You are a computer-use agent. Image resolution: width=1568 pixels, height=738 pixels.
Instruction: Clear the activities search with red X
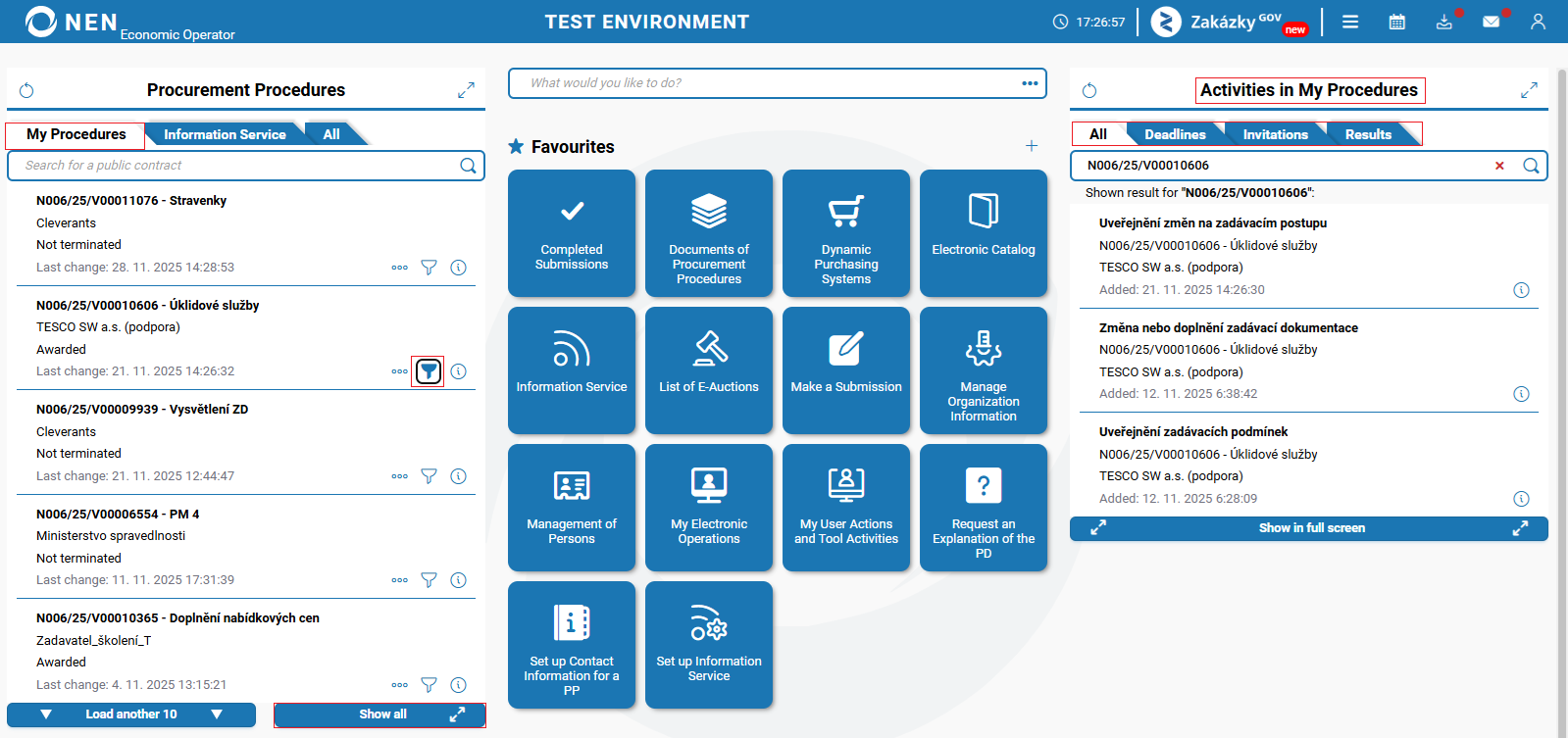(x=1499, y=166)
